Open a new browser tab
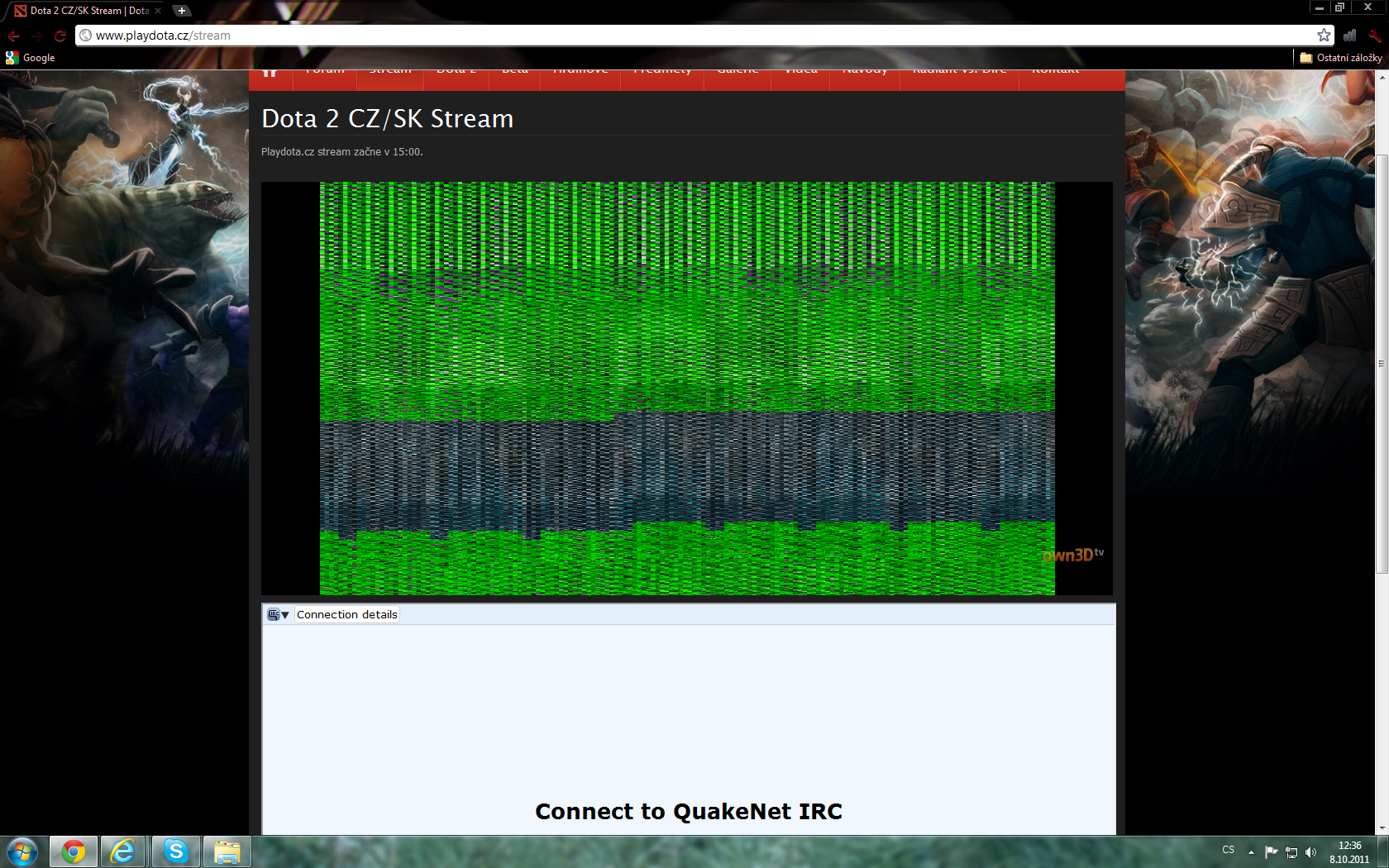Image resolution: width=1389 pixels, height=868 pixels. click(x=182, y=11)
